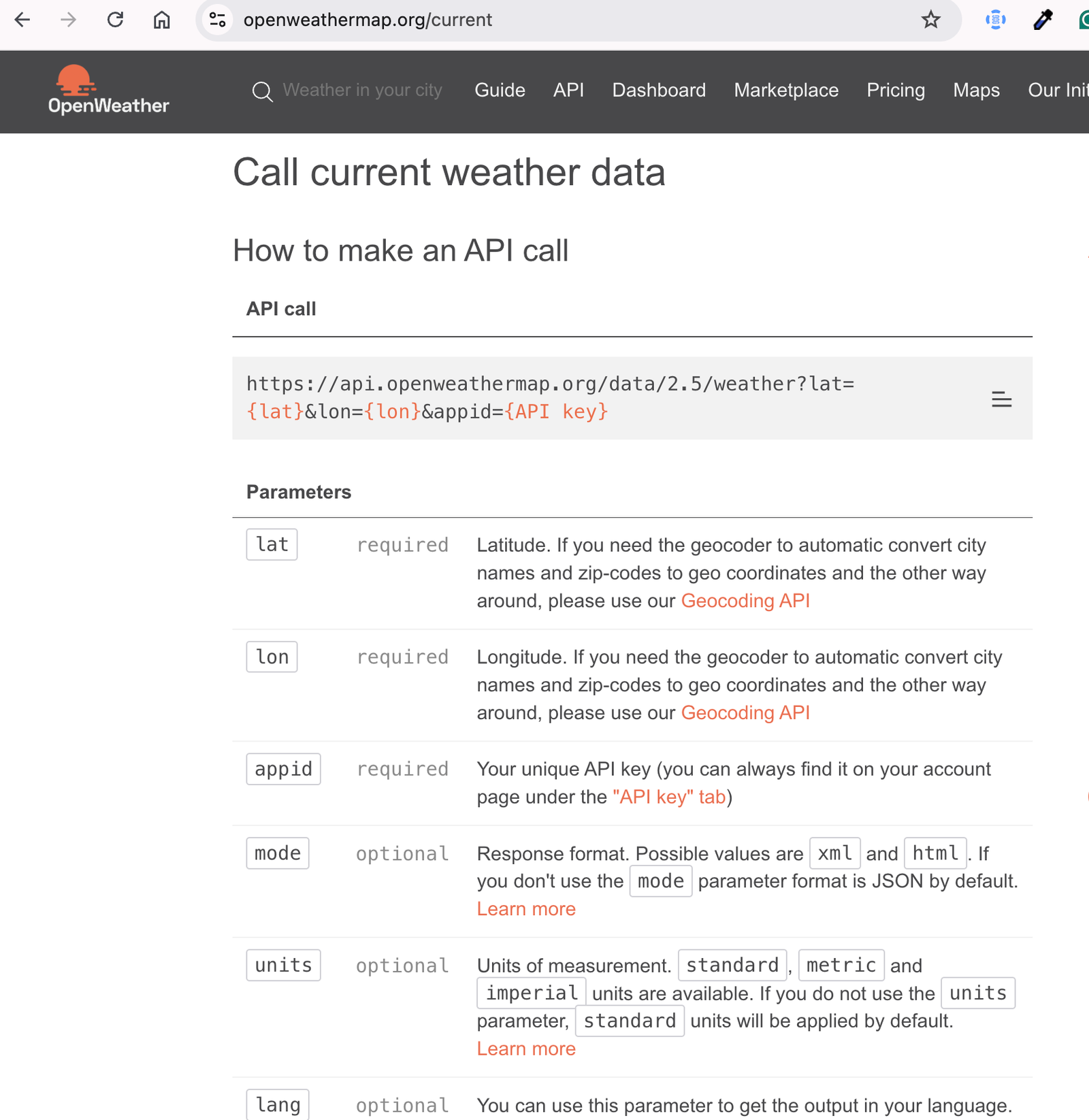Click the search magnifier icon
Screen dimensions: 1089x1120
(x=262, y=91)
